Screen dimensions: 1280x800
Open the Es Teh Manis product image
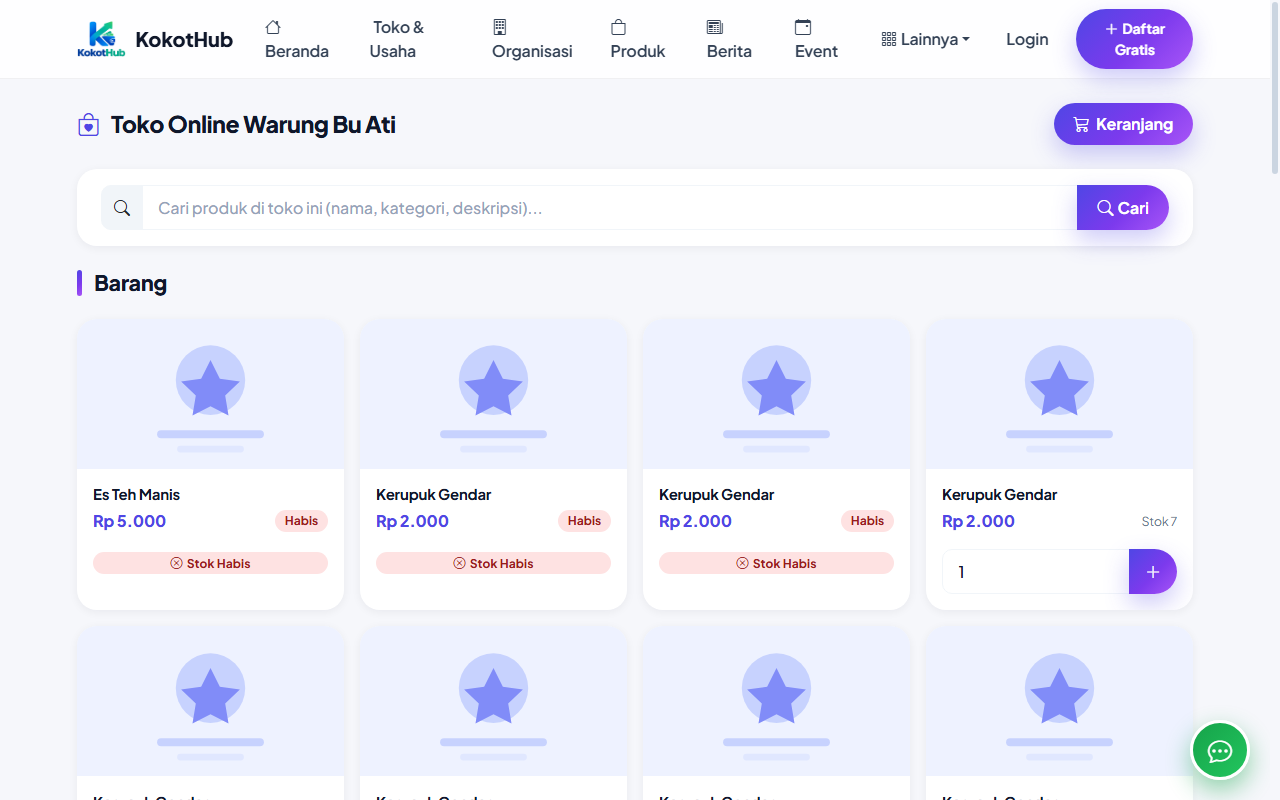210,394
